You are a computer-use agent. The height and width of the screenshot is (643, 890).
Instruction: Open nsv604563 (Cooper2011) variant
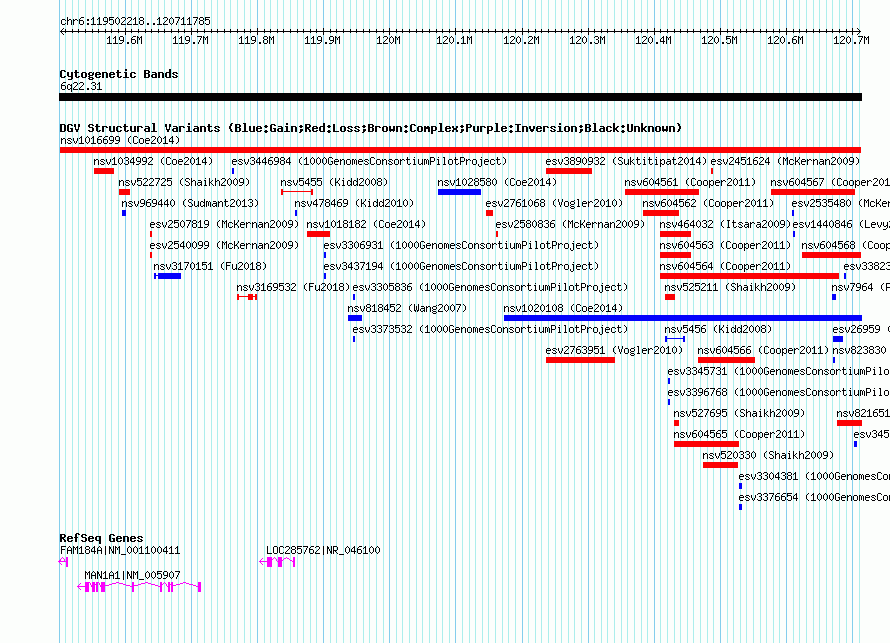(x=725, y=245)
